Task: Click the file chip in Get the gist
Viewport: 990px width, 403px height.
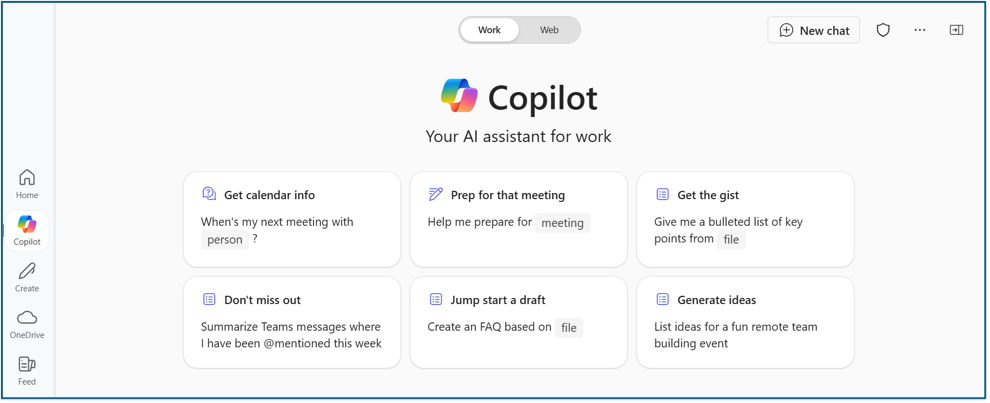Action: tap(731, 240)
